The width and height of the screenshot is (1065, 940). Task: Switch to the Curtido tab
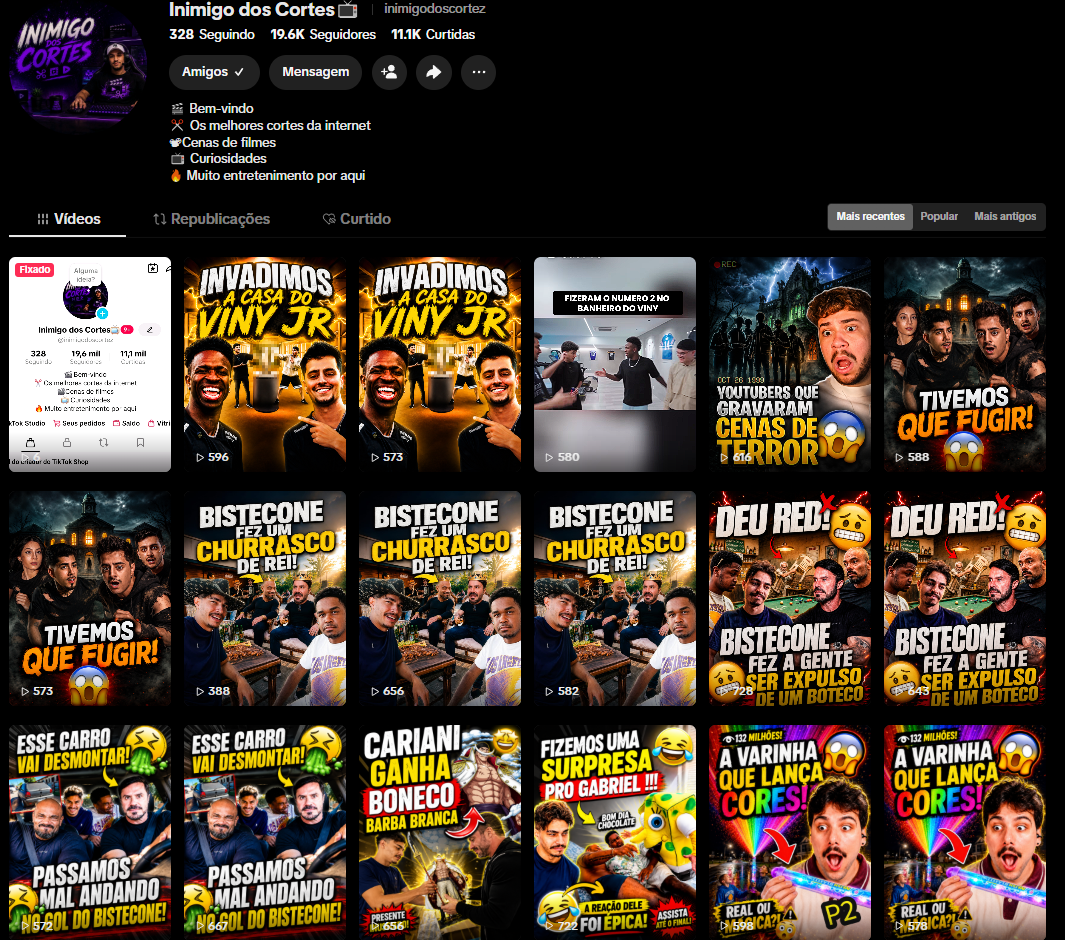(x=357, y=219)
